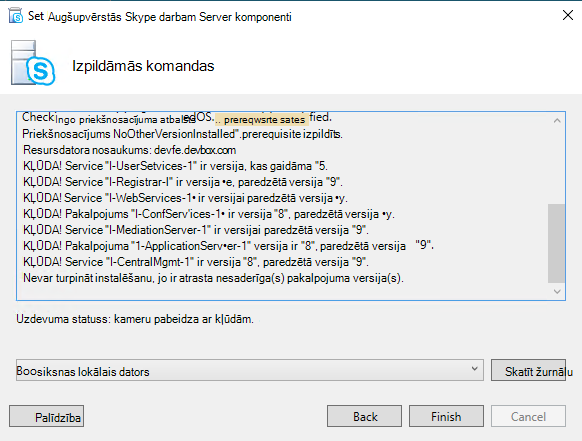Click the greyed-out Cancel button
The width and height of the screenshot is (582, 441).
pyautogui.click(x=528, y=416)
